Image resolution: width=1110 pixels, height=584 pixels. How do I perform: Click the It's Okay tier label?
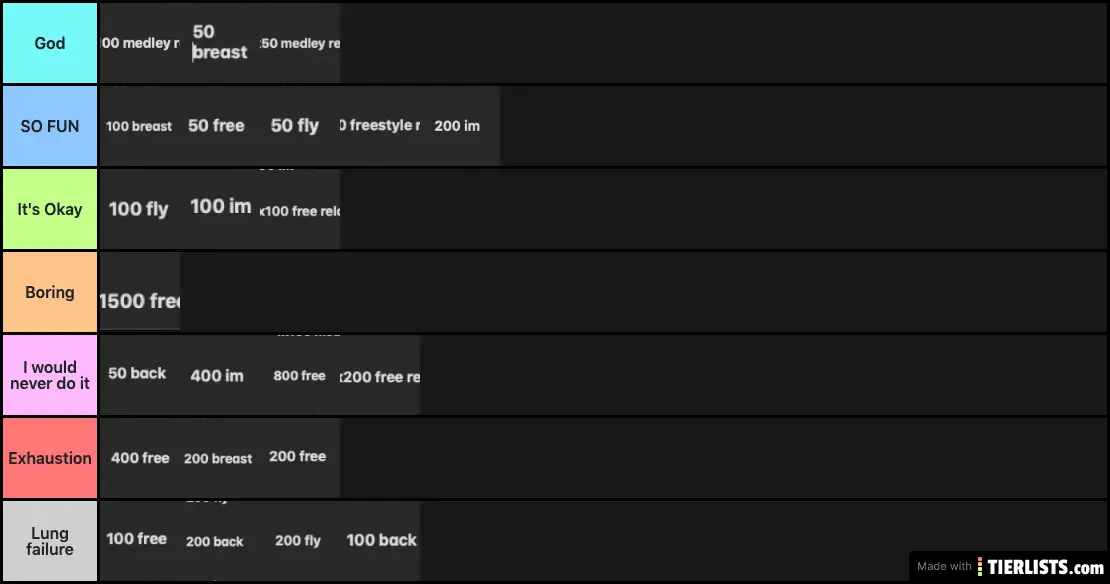(50, 209)
